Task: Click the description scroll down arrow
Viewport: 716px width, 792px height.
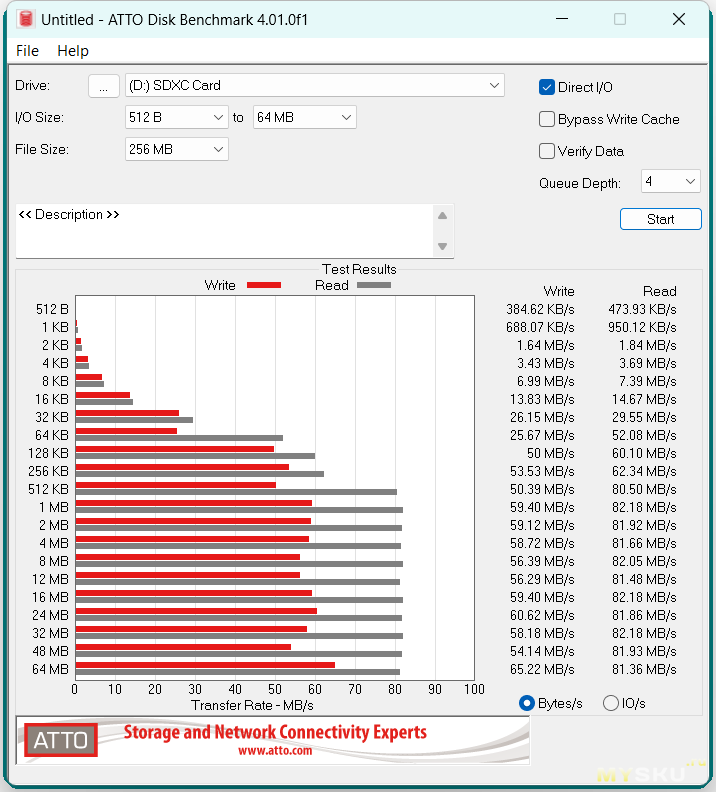Action: tap(442, 246)
